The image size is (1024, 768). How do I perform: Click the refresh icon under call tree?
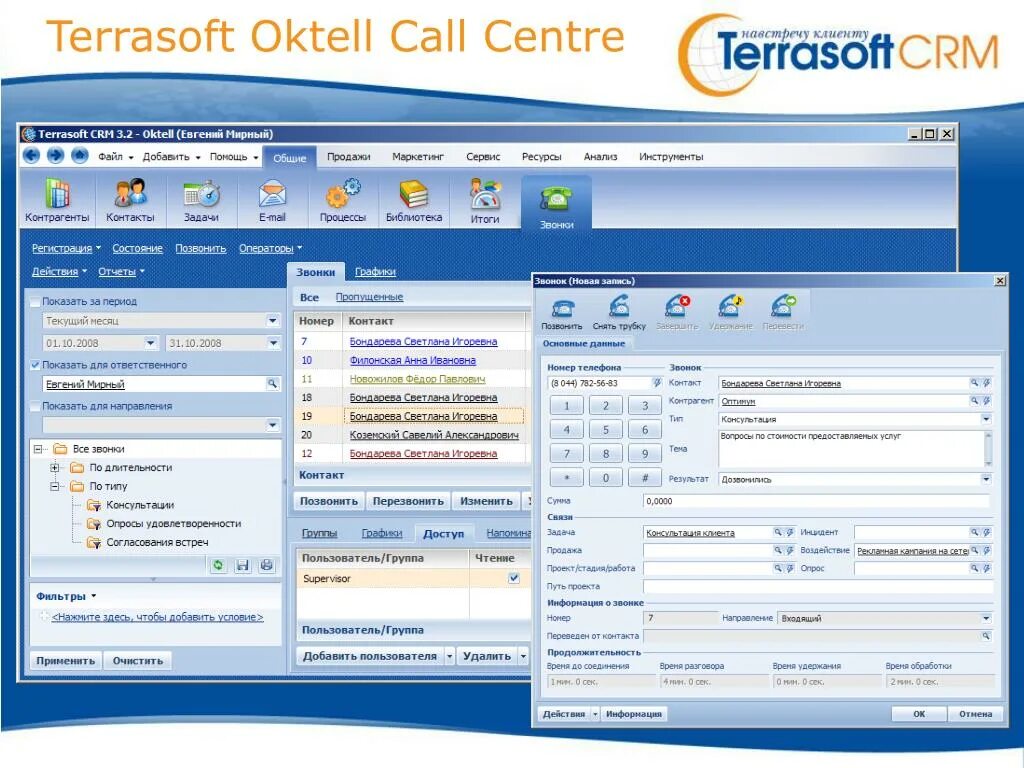[218, 566]
